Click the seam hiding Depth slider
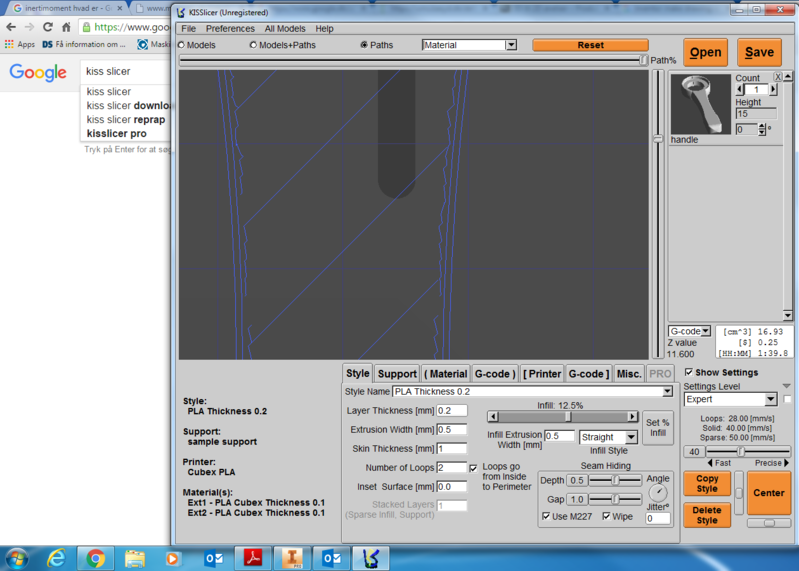 click(x=616, y=480)
